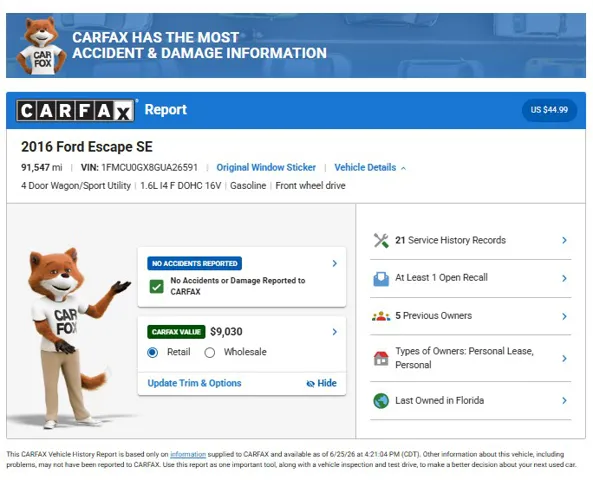Image resolution: width=593 pixels, height=480 pixels.
Task: Click the '1.6L I4 F DOHC 16V' engine text
Action: tap(180, 186)
